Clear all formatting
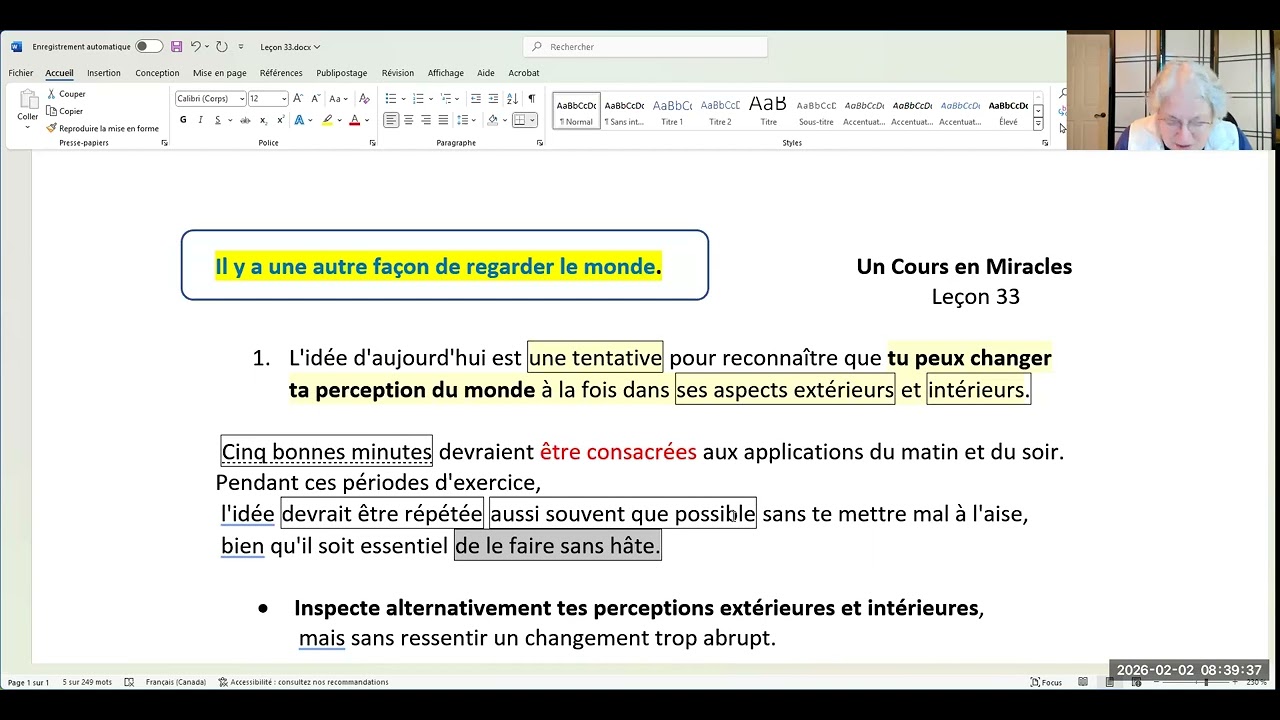Image resolution: width=1280 pixels, height=720 pixels. click(364, 98)
